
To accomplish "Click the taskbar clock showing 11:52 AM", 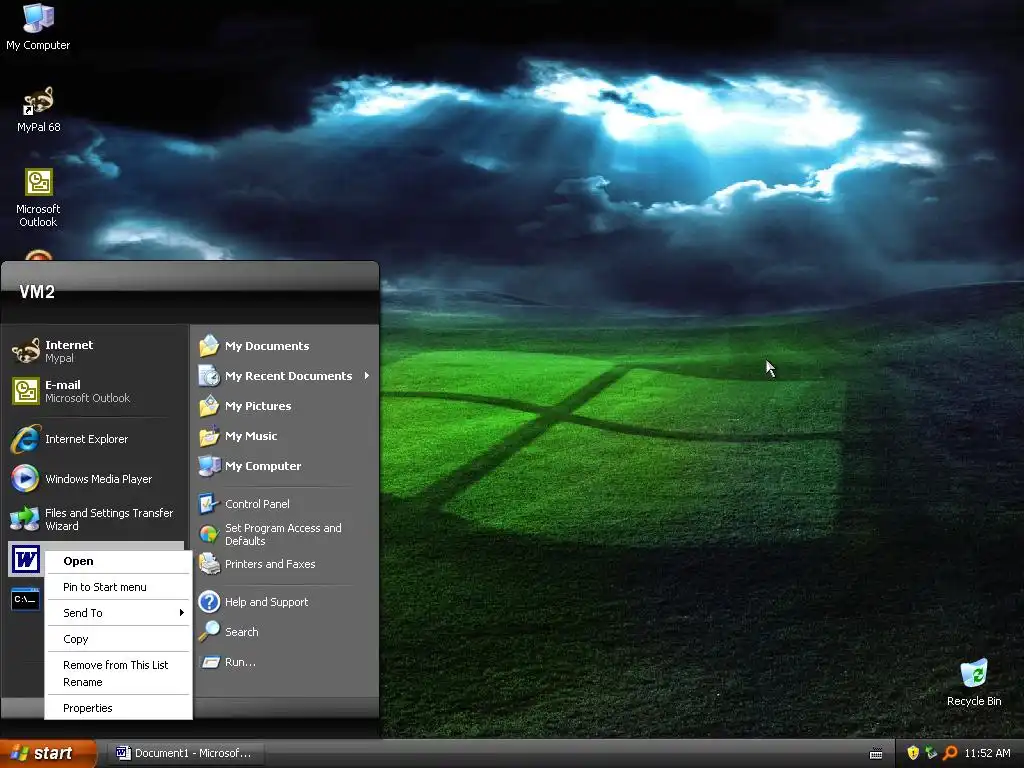I will 987,753.
